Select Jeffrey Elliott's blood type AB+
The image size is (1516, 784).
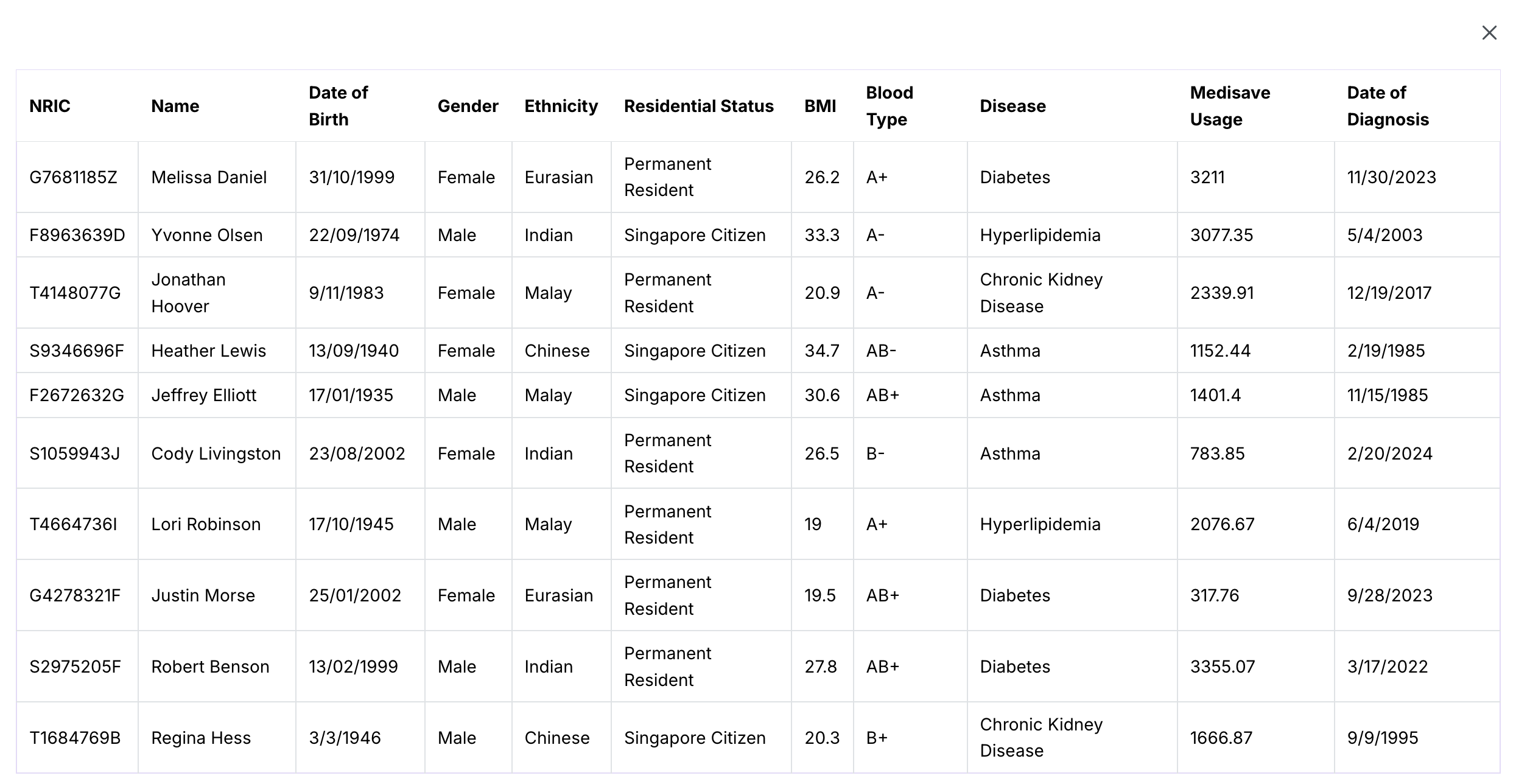[883, 395]
